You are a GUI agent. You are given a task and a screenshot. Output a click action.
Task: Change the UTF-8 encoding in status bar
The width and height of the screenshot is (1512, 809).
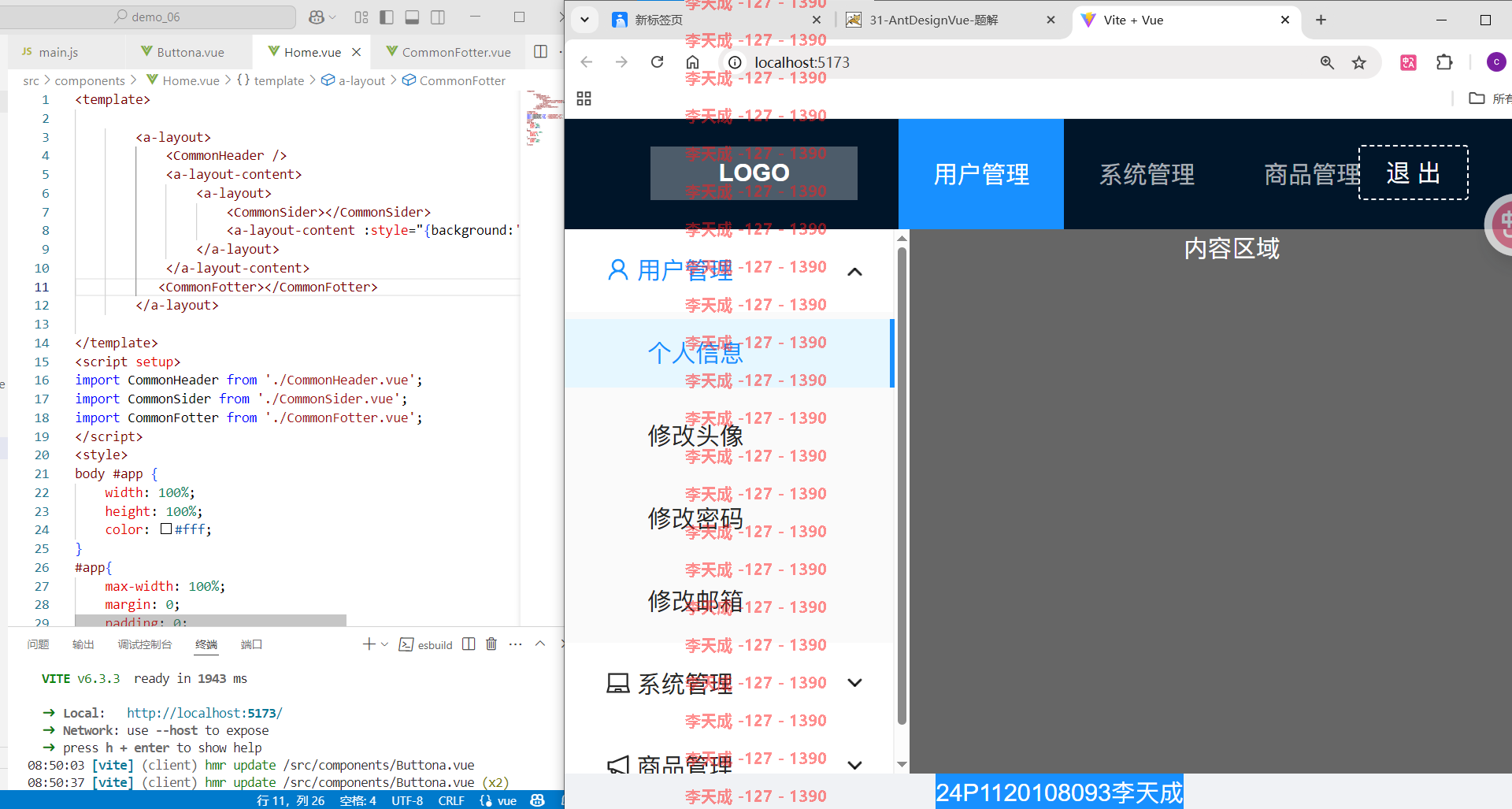tap(407, 800)
